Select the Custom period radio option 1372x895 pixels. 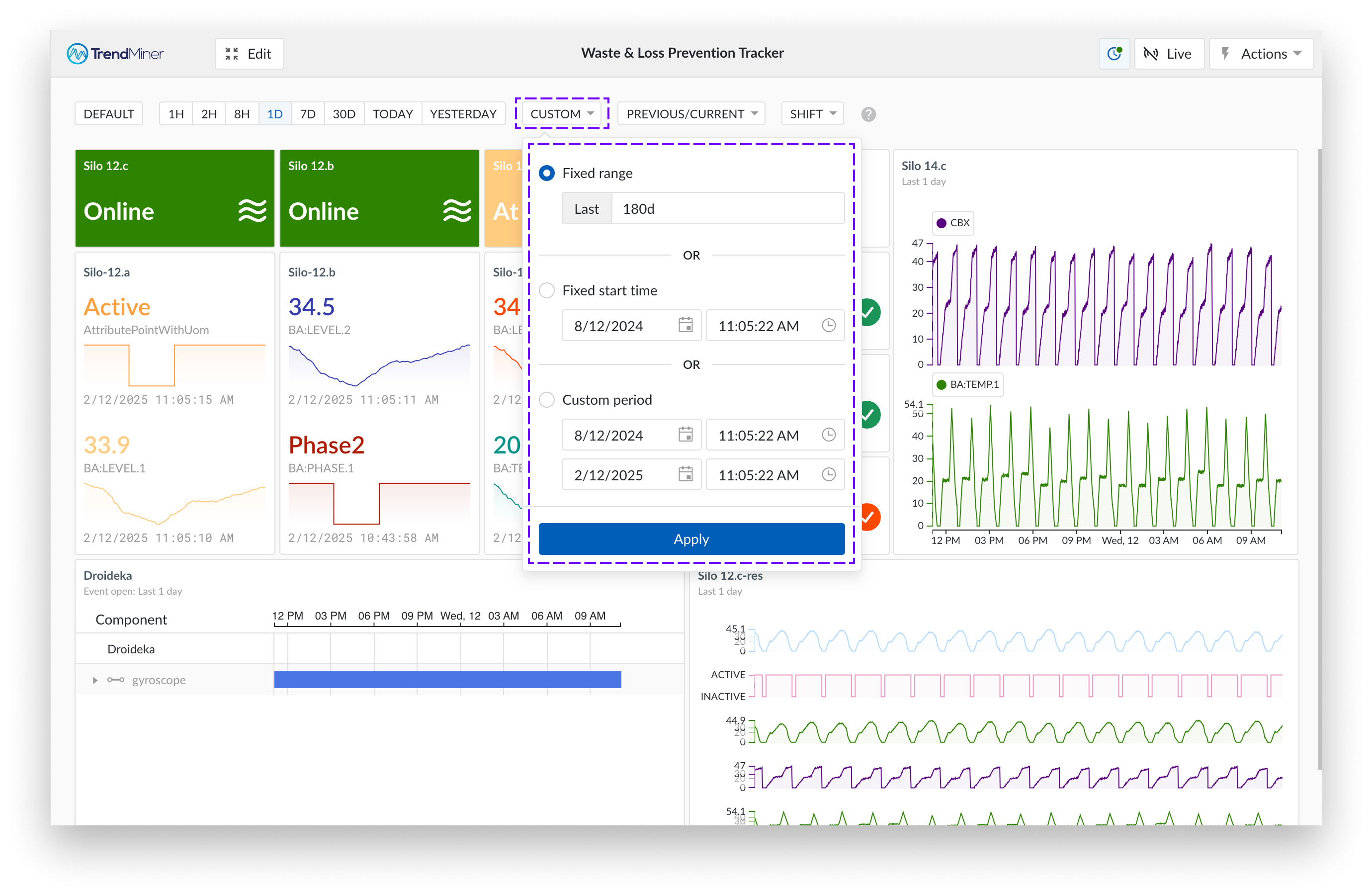point(546,400)
